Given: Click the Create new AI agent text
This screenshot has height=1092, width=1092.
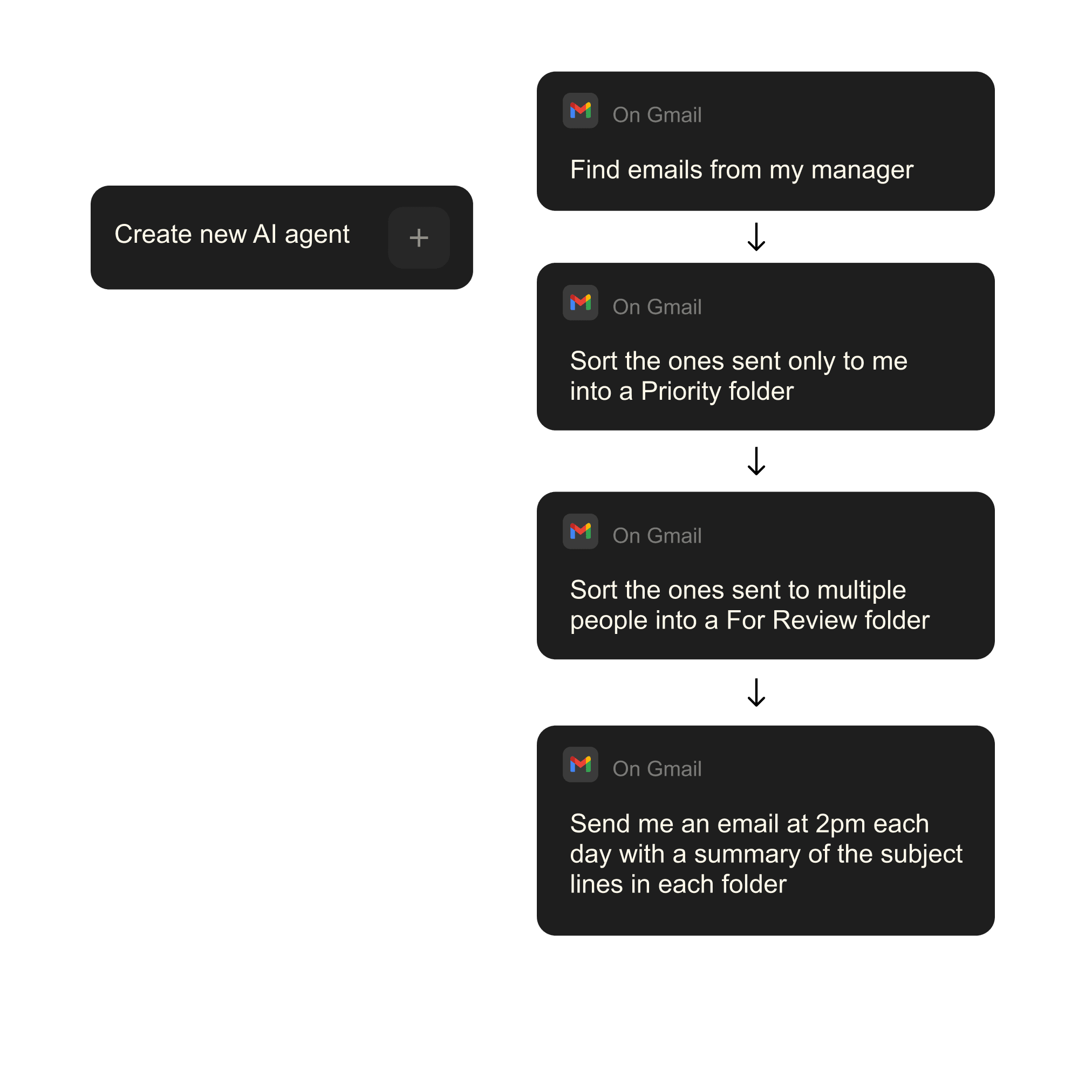Looking at the screenshot, I should point(233,235).
